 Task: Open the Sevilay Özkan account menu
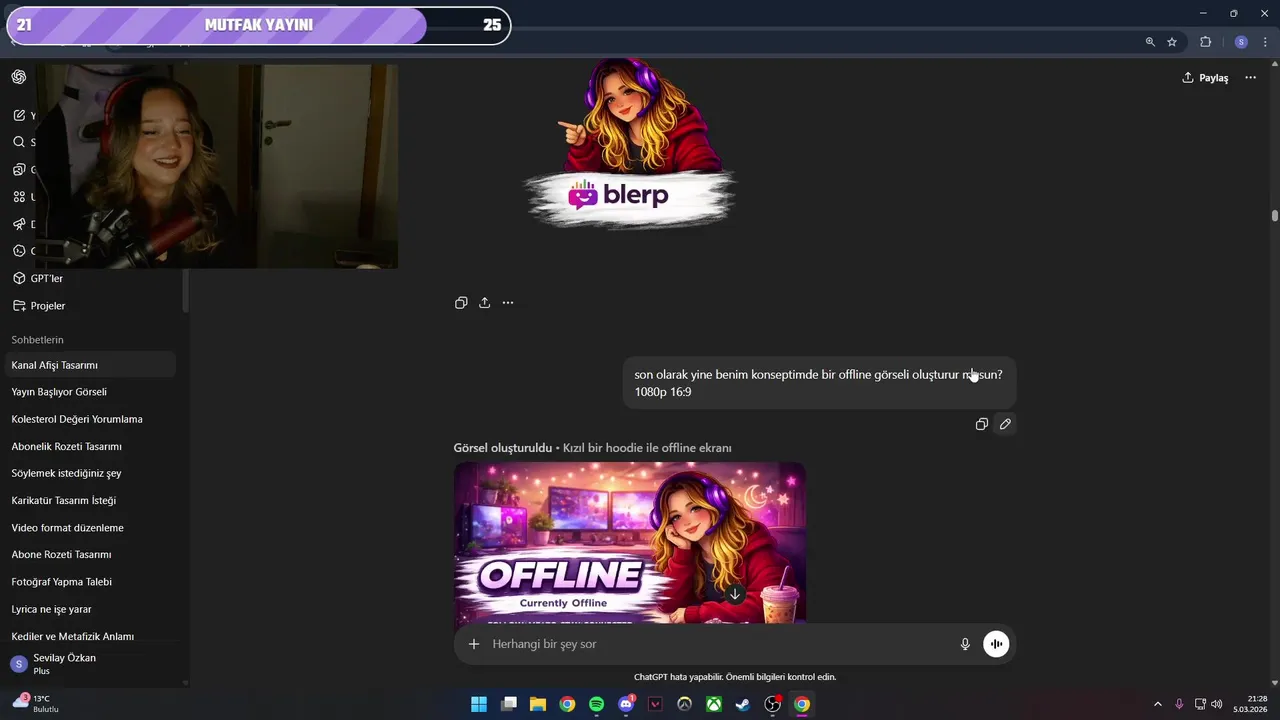click(90, 664)
